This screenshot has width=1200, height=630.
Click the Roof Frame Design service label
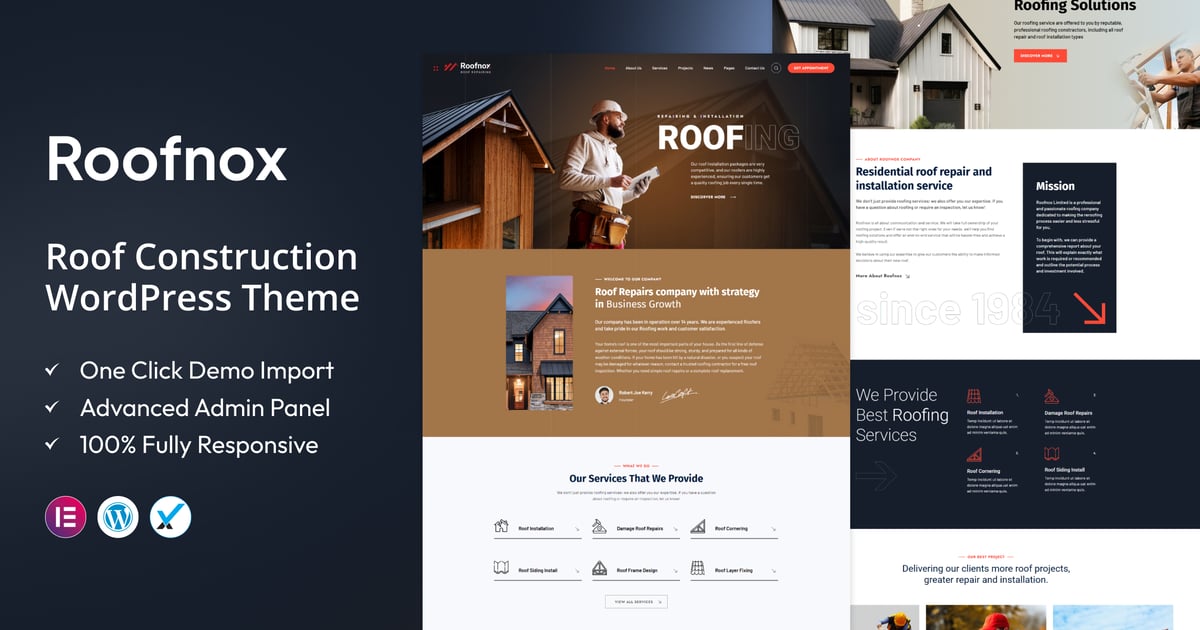637,570
